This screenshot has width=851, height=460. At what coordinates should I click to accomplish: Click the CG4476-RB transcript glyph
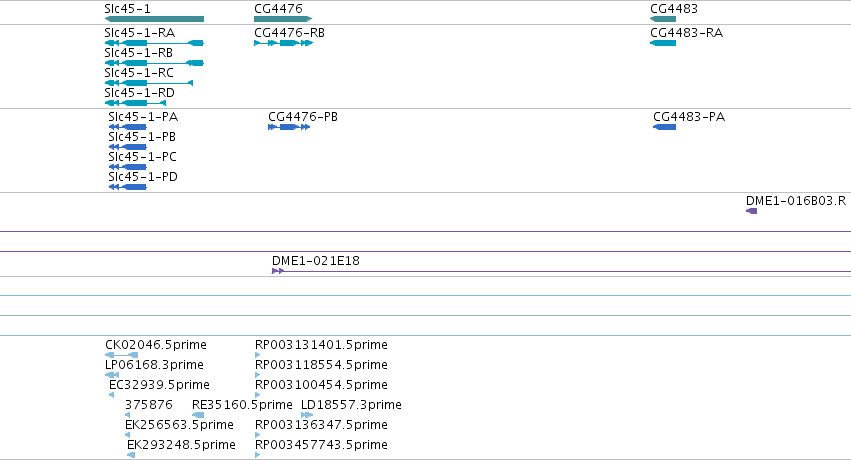click(x=283, y=43)
